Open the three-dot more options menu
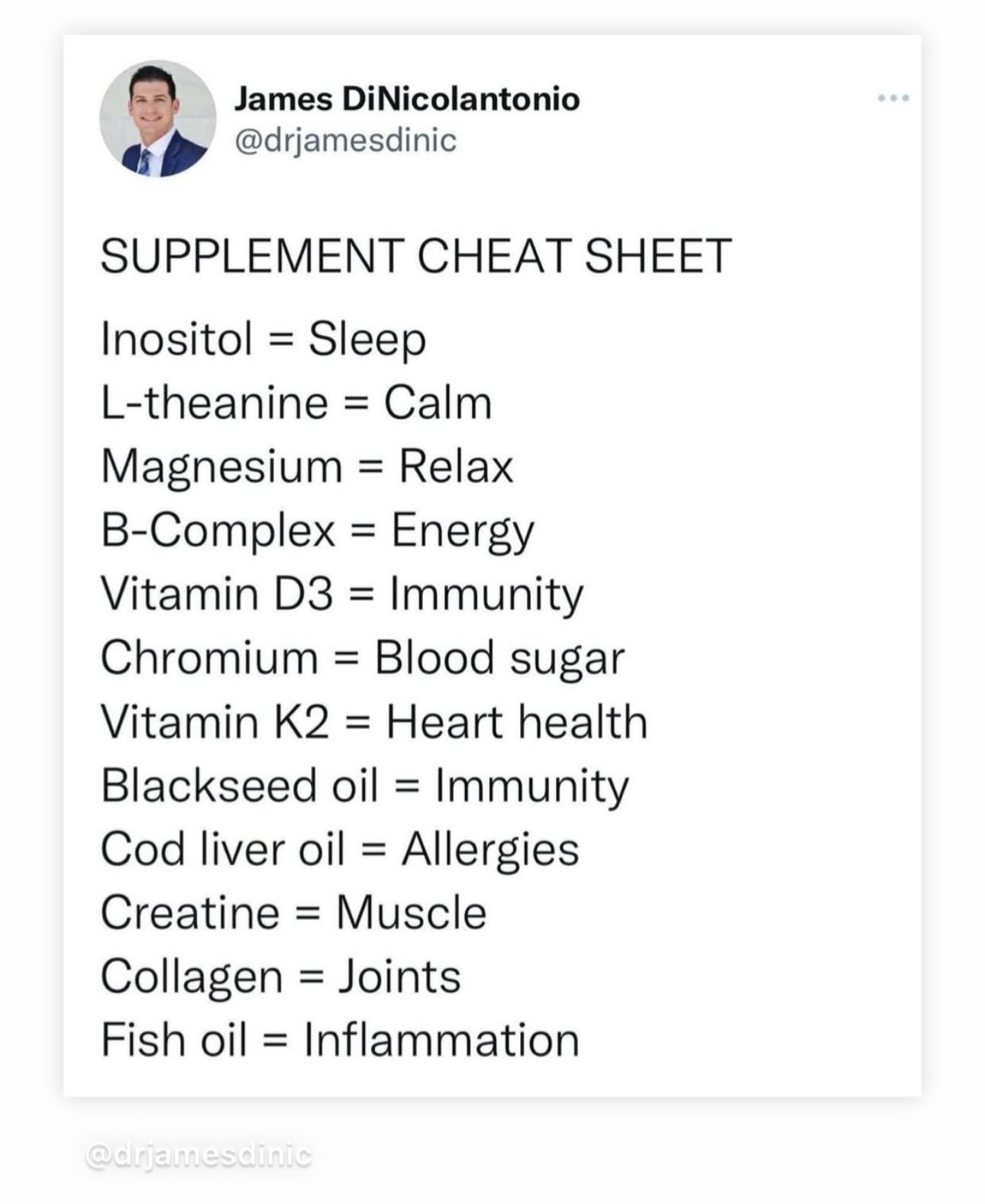 coord(893,98)
